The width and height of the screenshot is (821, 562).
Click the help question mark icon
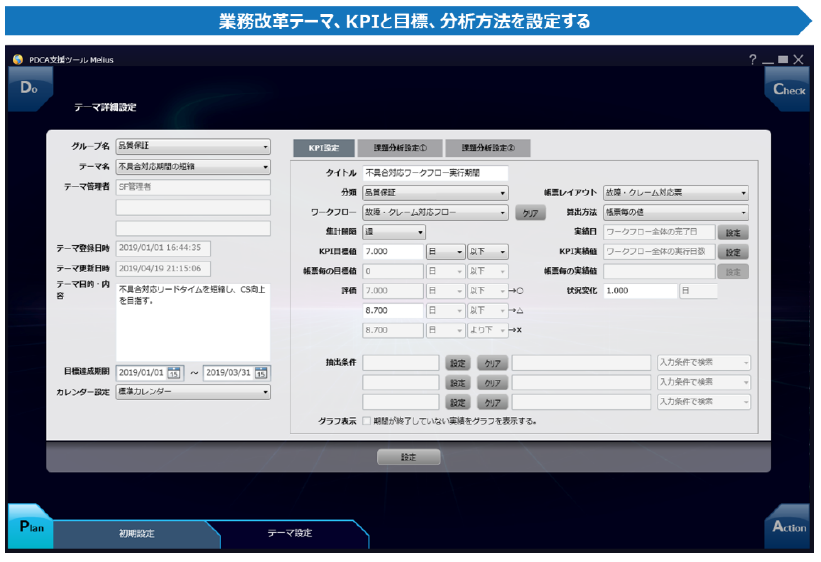coord(752,60)
